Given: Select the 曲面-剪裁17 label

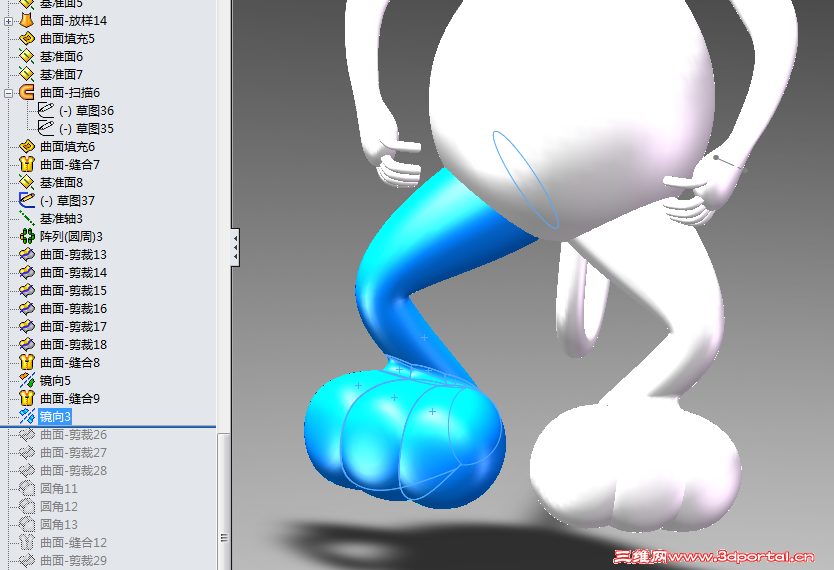Looking at the screenshot, I should 73,326.
